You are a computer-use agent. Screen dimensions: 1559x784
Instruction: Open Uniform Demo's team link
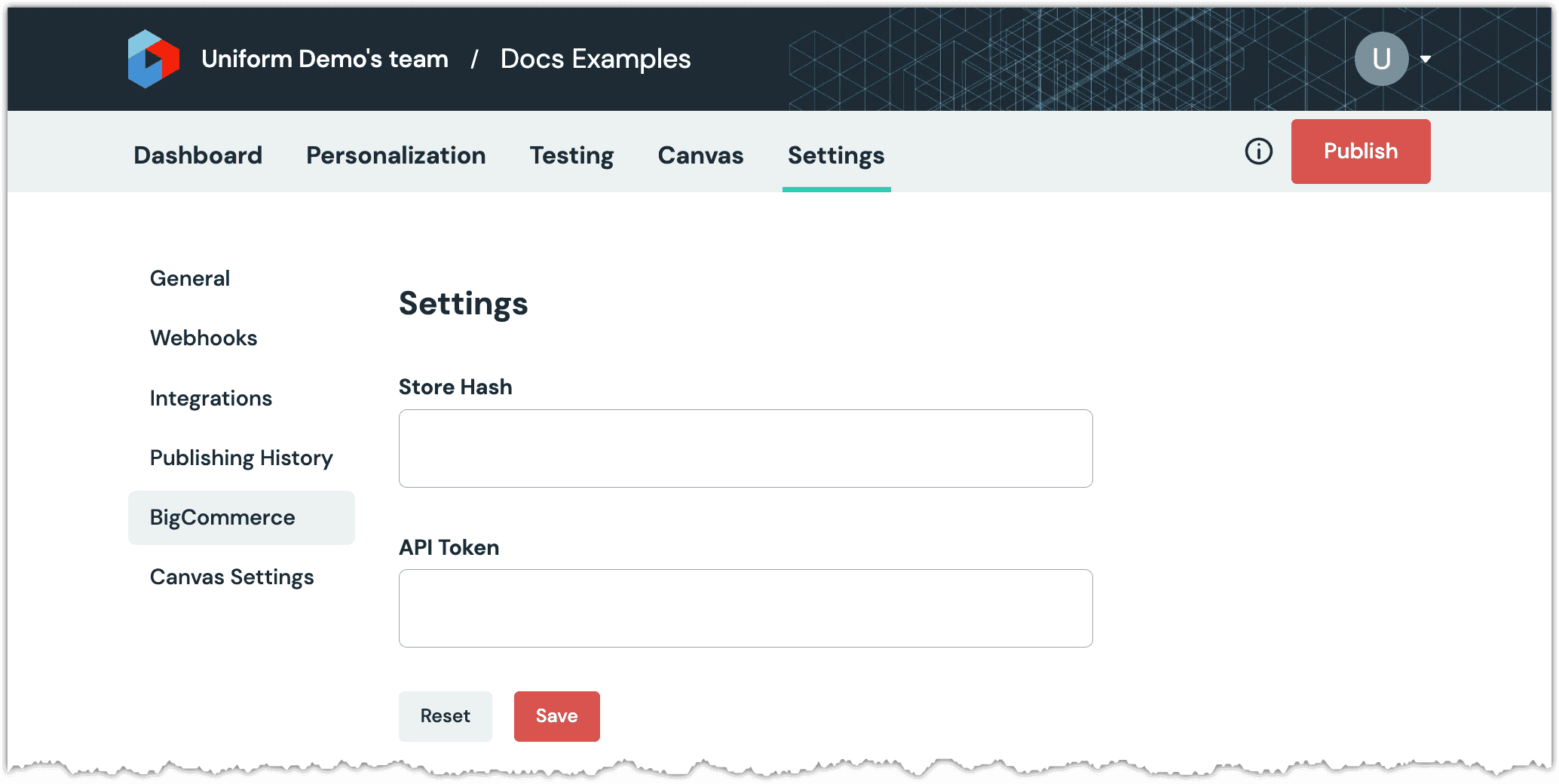pos(325,59)
